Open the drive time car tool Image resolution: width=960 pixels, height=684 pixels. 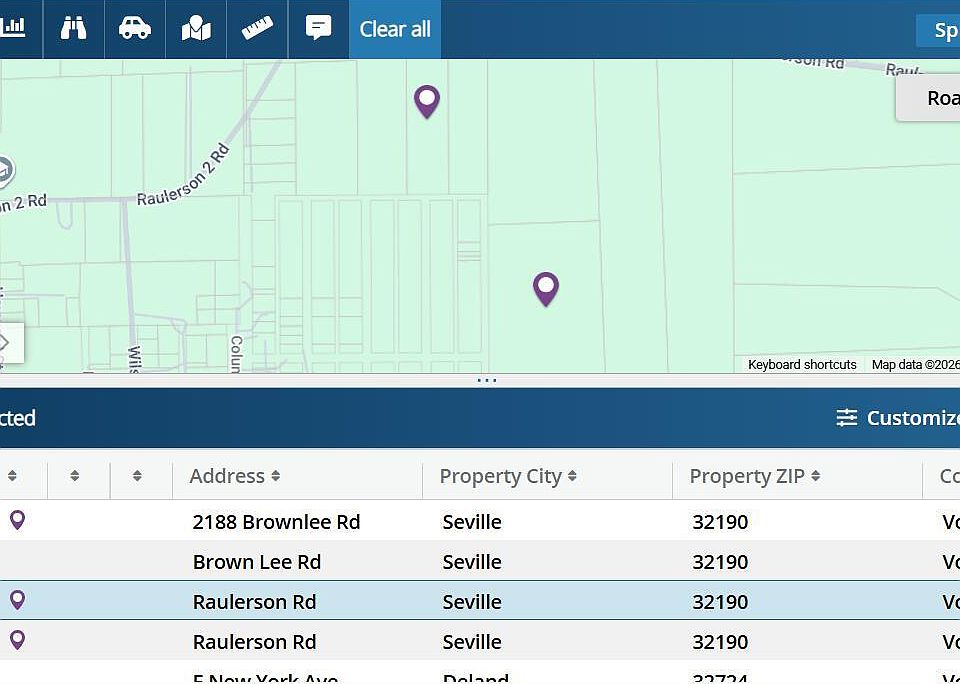pyautogui.click(x=135, y=28)
